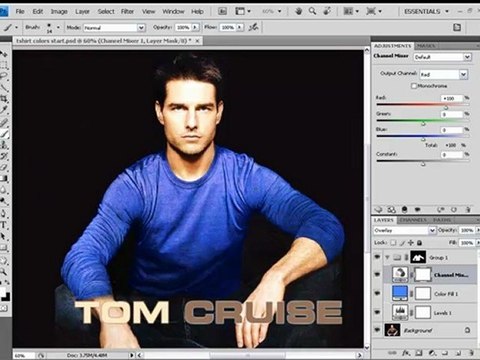Viewport: 480px width, 360px height.
Task: Select the Rectangular Marquee tool
Action: click(x=4, y=64)
